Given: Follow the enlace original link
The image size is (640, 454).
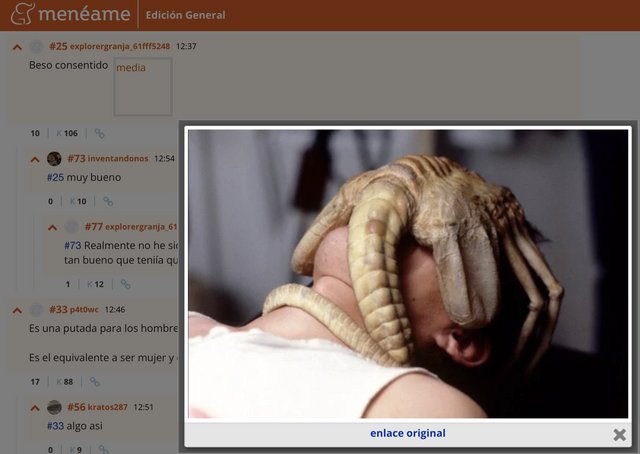Looking at the screenshot, I should (408, 433).
